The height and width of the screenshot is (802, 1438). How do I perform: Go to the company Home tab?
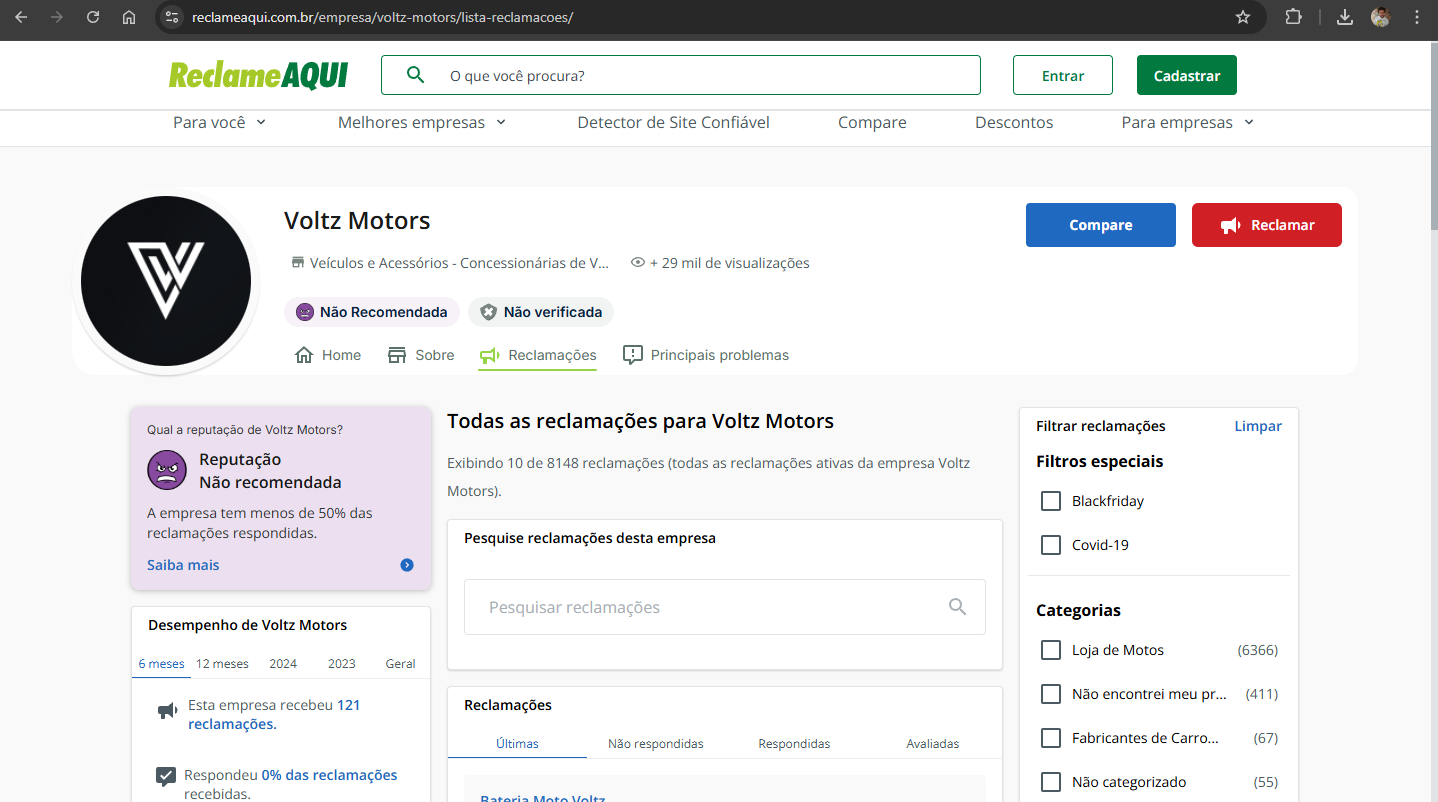[x=328, y=355]
